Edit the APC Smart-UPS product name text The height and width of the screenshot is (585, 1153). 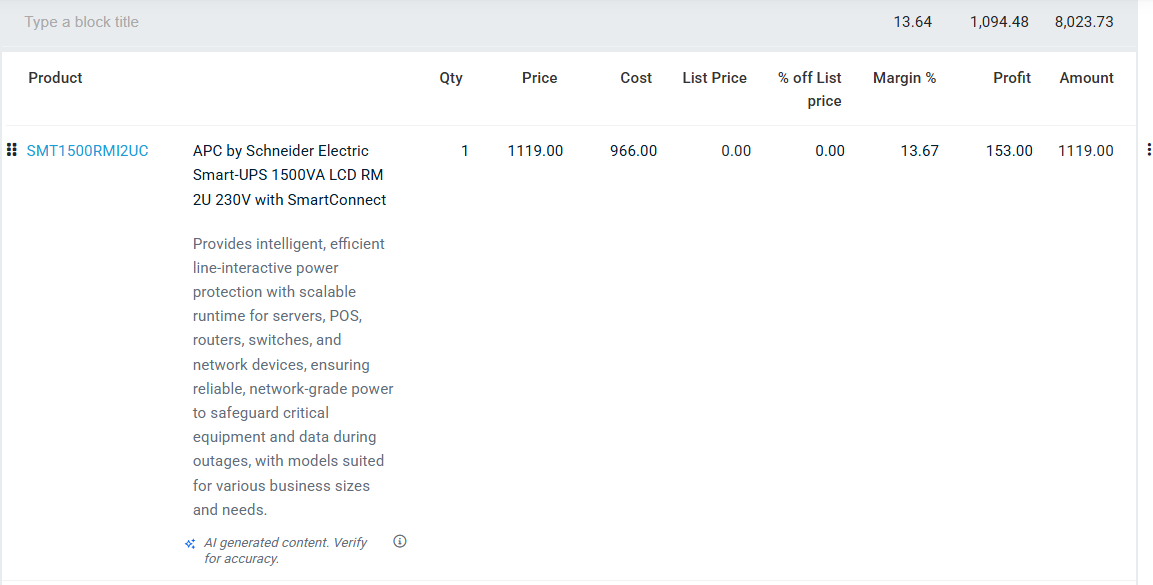click(x=290, y=175)
